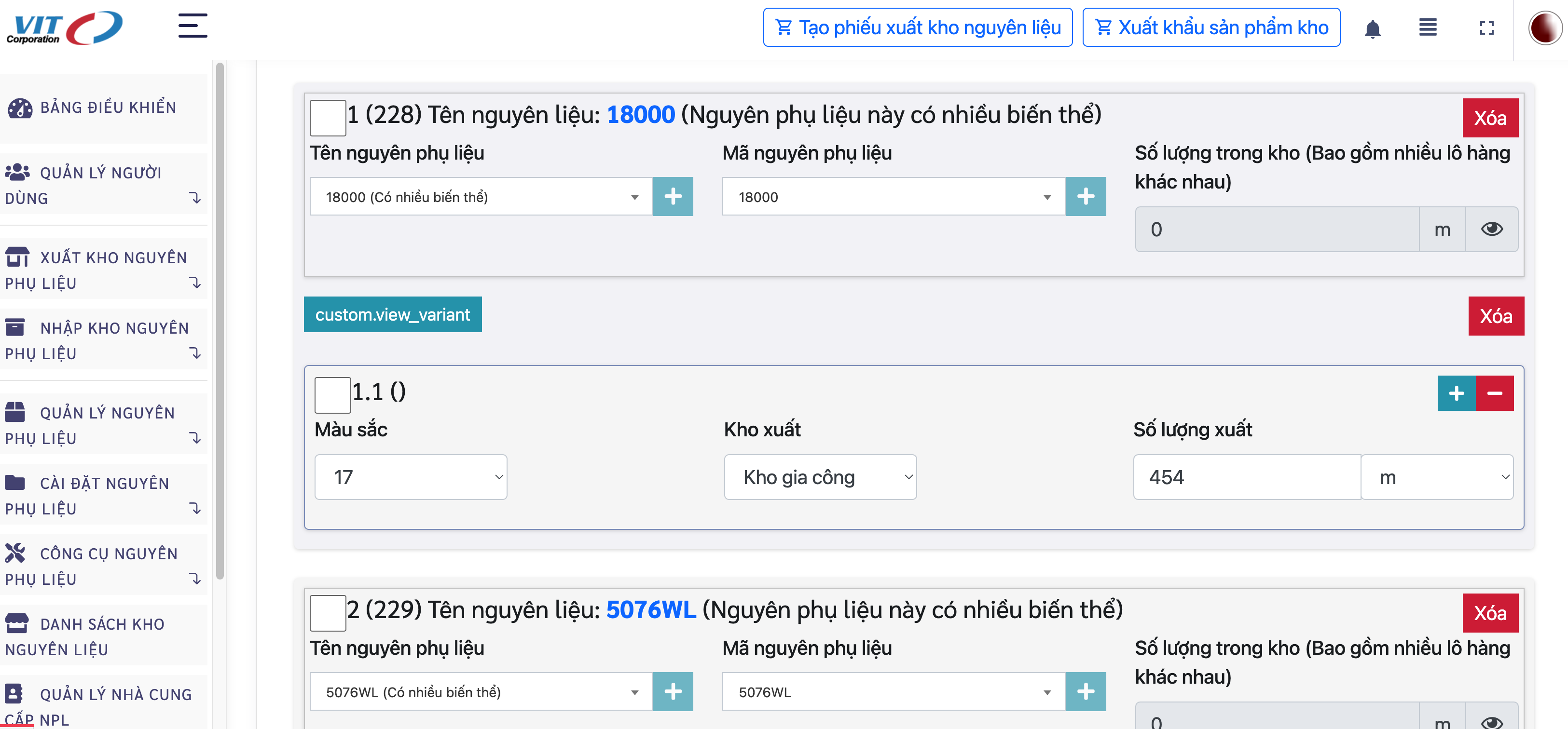Open the list menu icon beside bell
The image size is (1568, 729).
coord(1428,28)
